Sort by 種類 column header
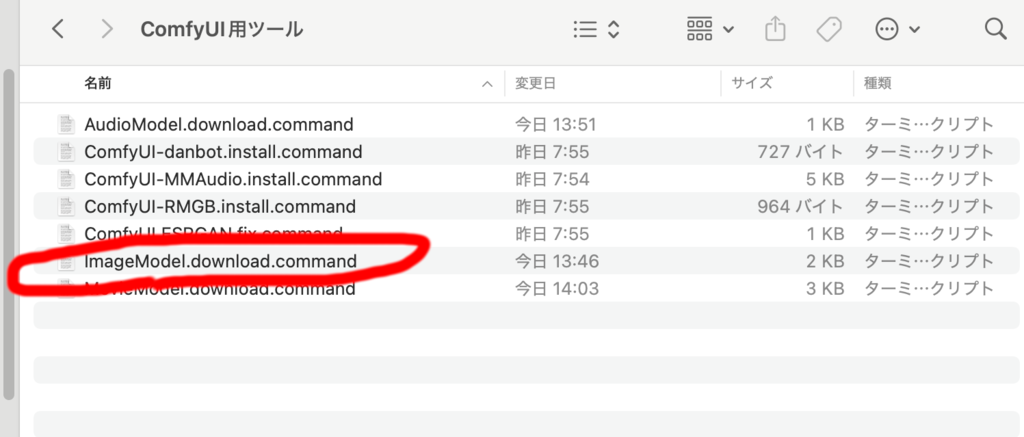The height and width of the screenshot is (437, 1024). [878, 83]
